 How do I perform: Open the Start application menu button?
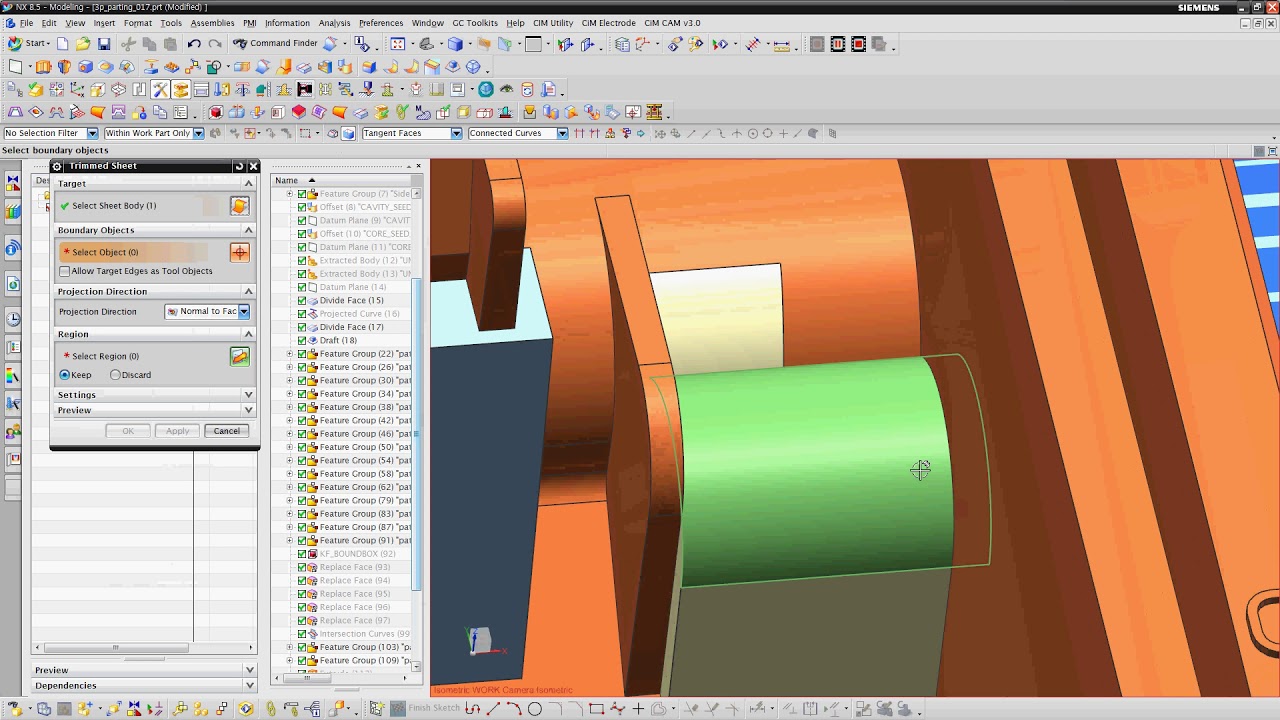point(28,44)
